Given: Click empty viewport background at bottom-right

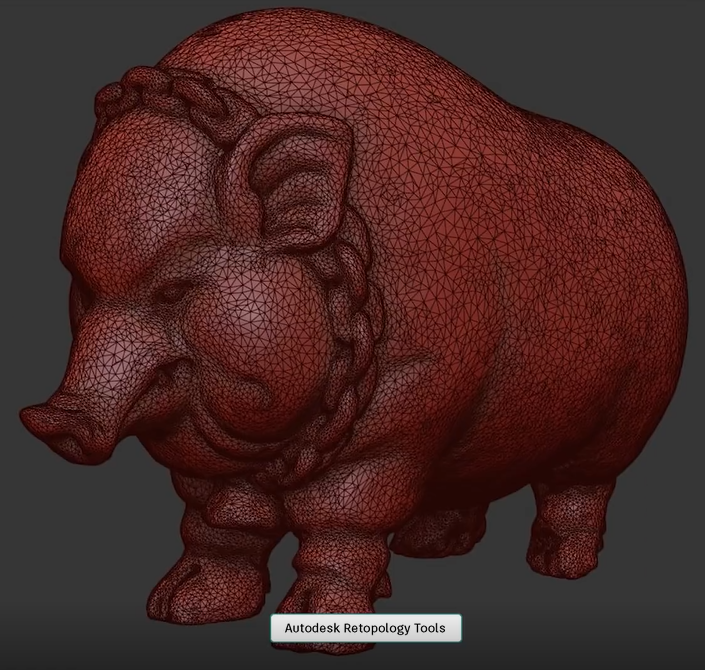Looking at the screenshot, I should pyautogui.click(x=660, y=630).
